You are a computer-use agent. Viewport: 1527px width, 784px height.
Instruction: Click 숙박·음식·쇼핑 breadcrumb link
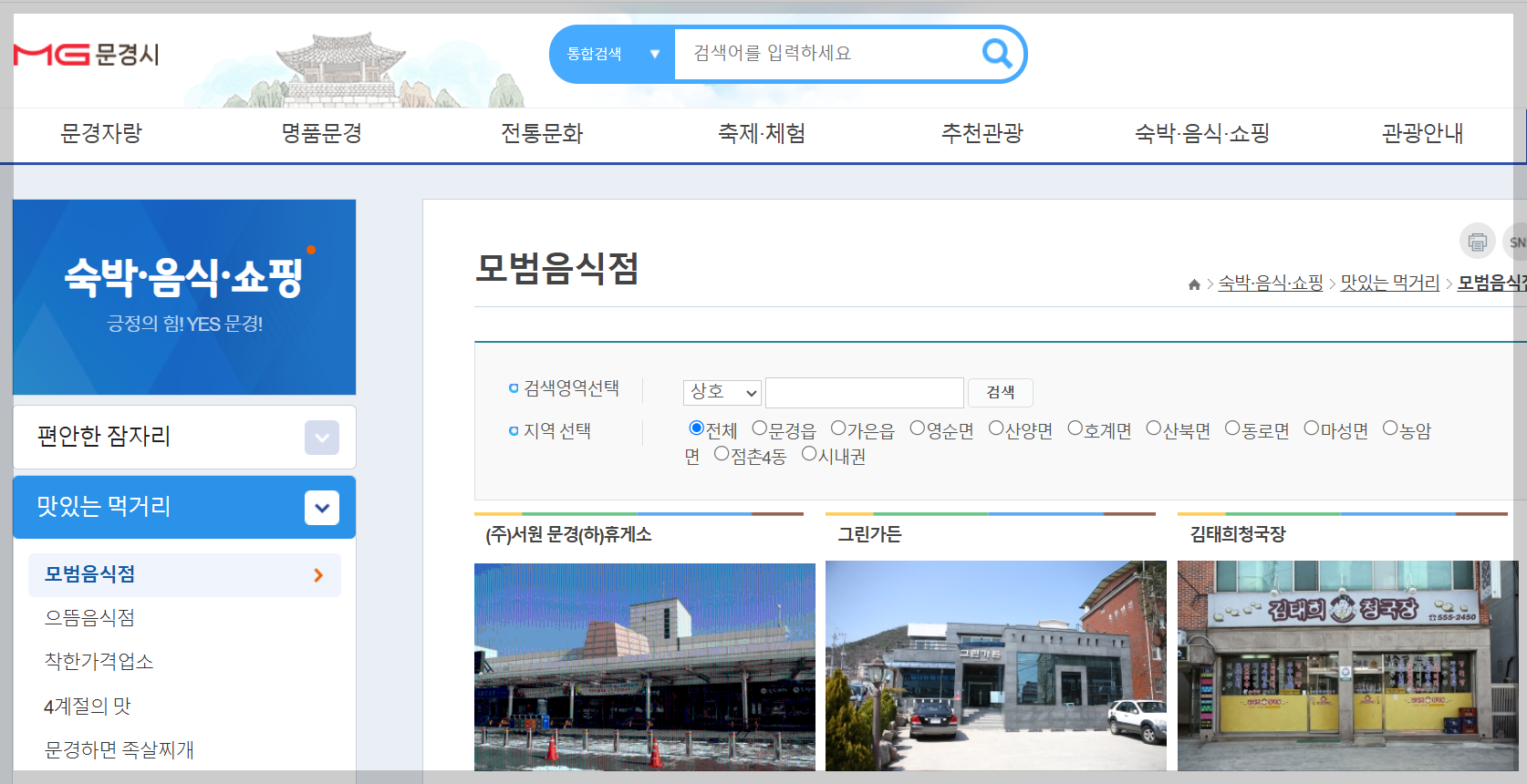(1271, 284)
